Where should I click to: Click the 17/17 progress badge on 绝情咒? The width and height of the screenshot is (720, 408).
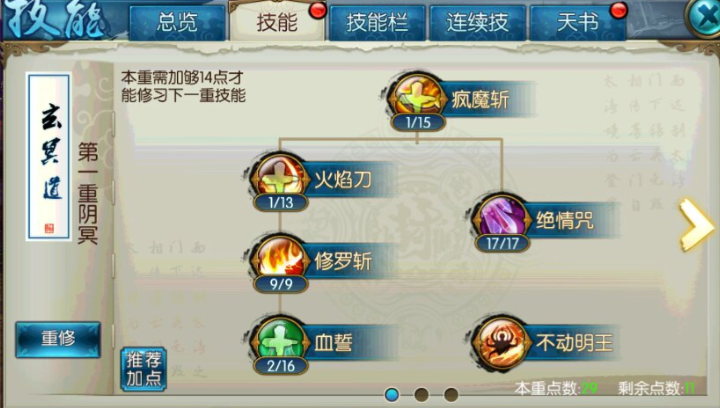point(502,243)
